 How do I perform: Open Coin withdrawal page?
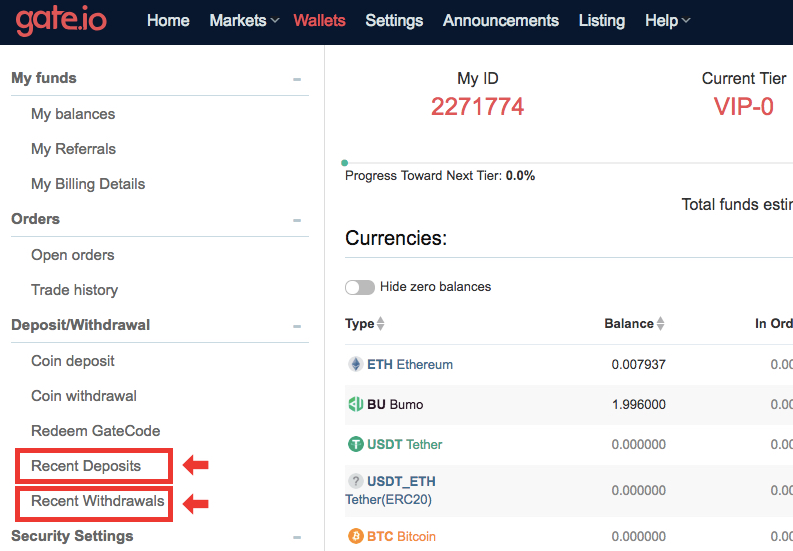83,396
